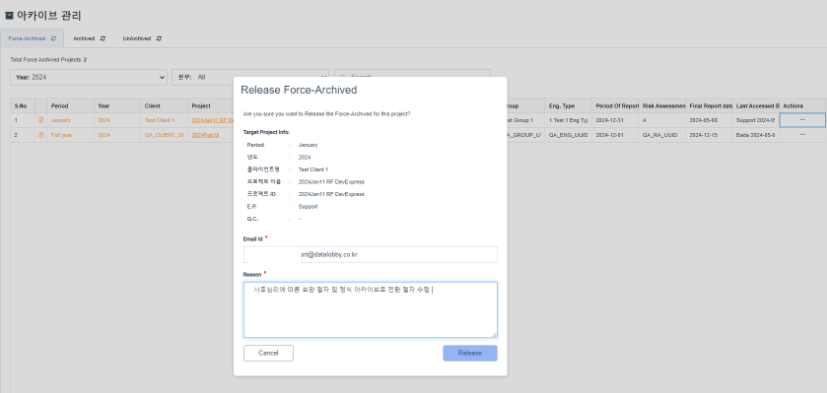The image size is (827, 393).
Task: Click the resize grip of Reason box
Action: coord(495,335)
